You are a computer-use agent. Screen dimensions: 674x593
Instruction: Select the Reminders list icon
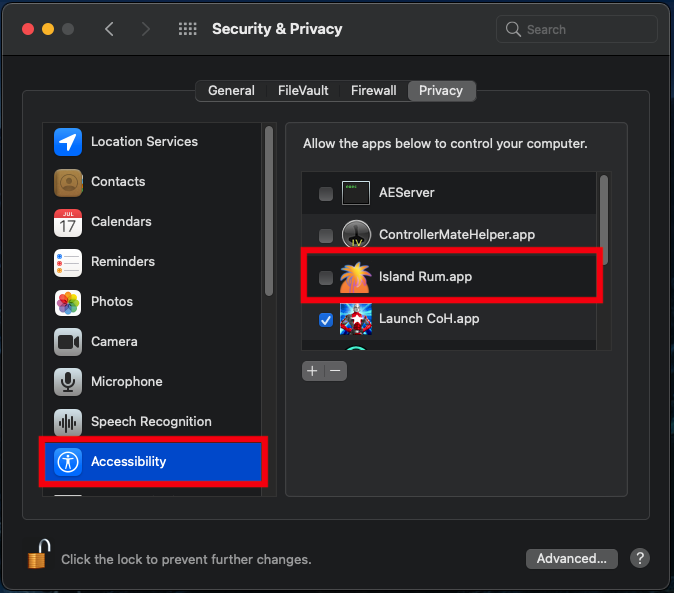[68, 262]
